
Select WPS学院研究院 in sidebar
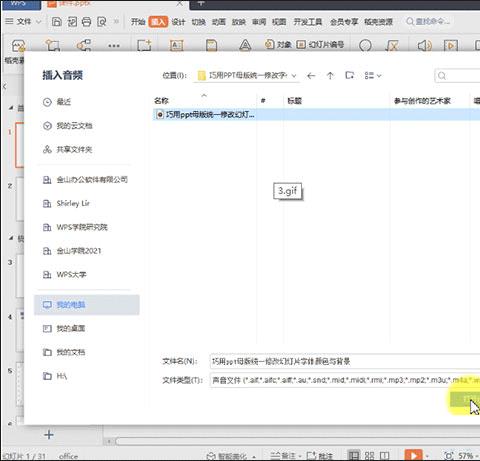coord(75,227)
